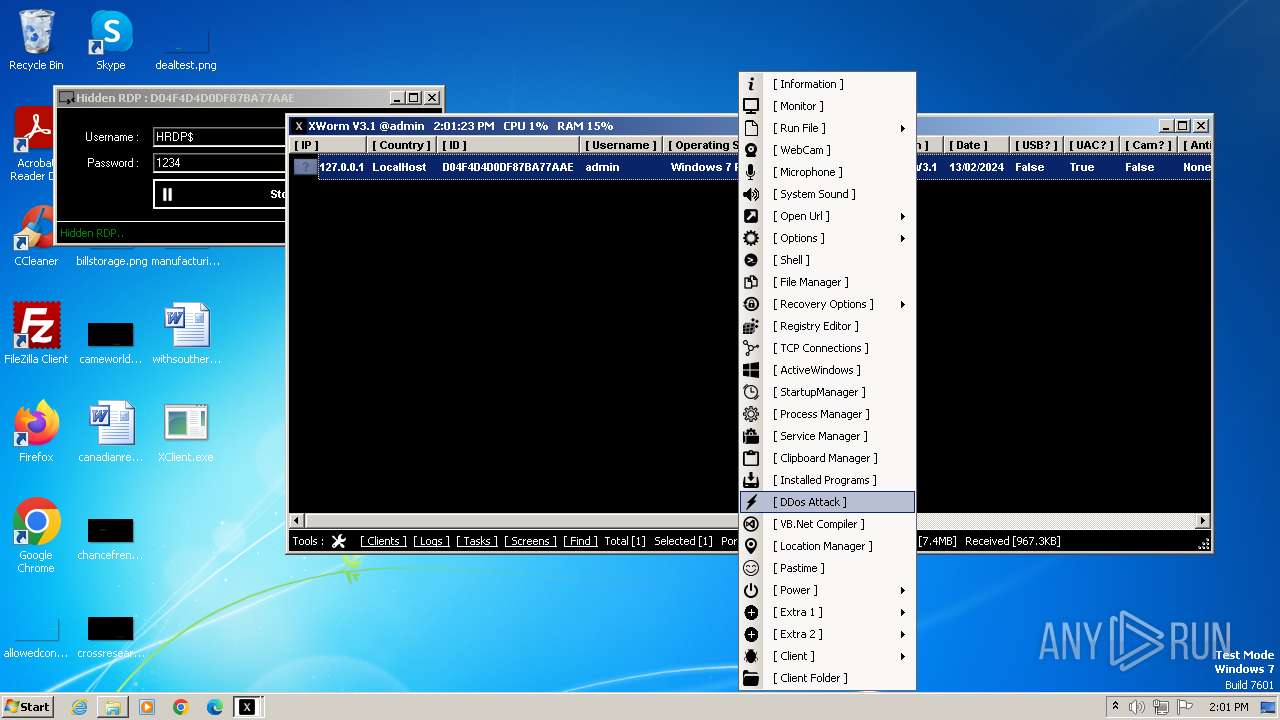This screenshot has width=1280, height=720.
Task: Click the System Sound speaker icon
Action: [751, 194]
